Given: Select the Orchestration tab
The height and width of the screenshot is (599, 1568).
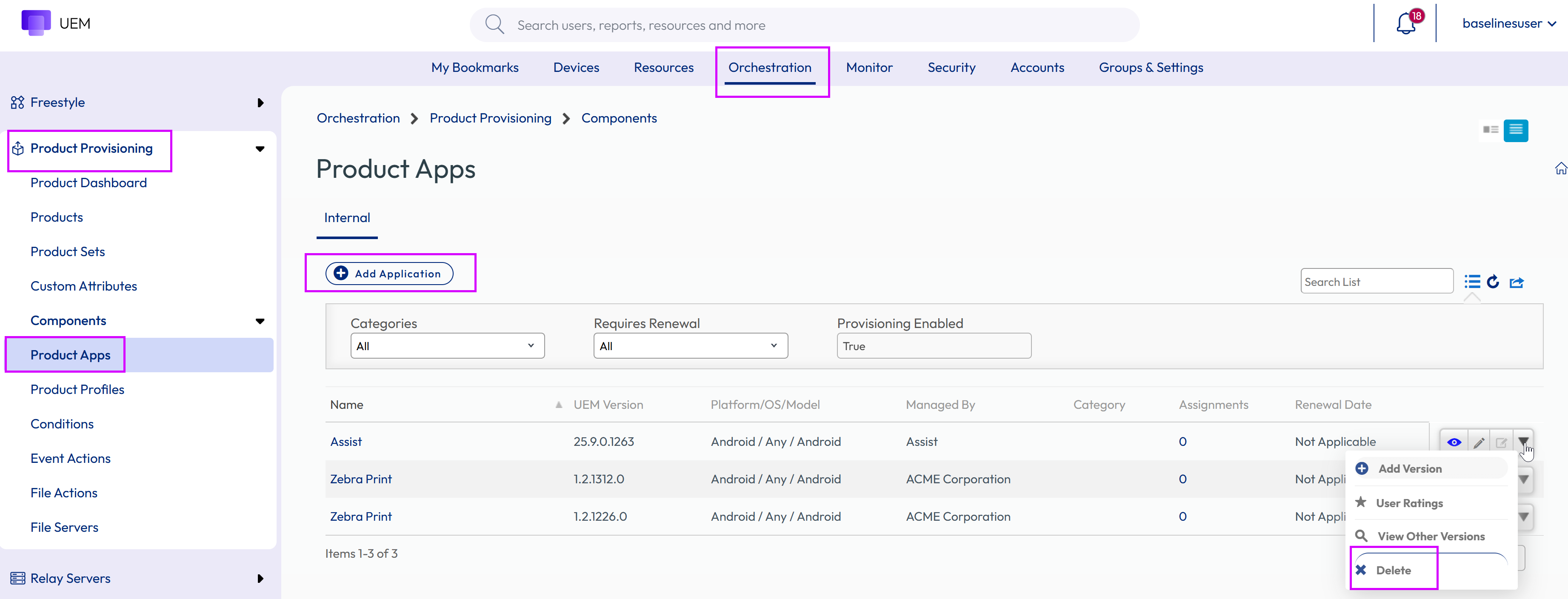Looking at the screenshot, I should (770, 68).
